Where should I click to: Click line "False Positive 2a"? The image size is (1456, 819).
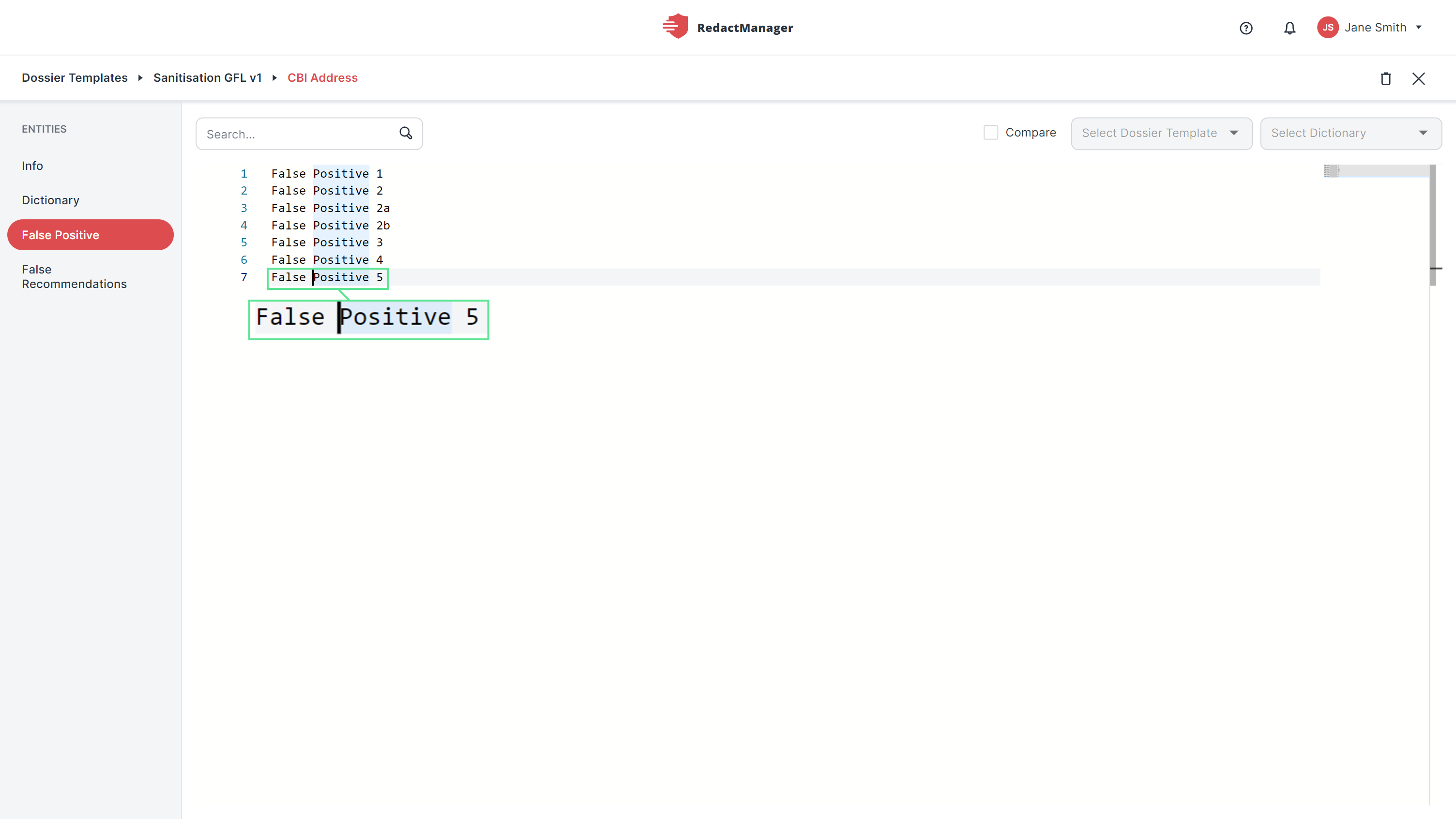331,208
